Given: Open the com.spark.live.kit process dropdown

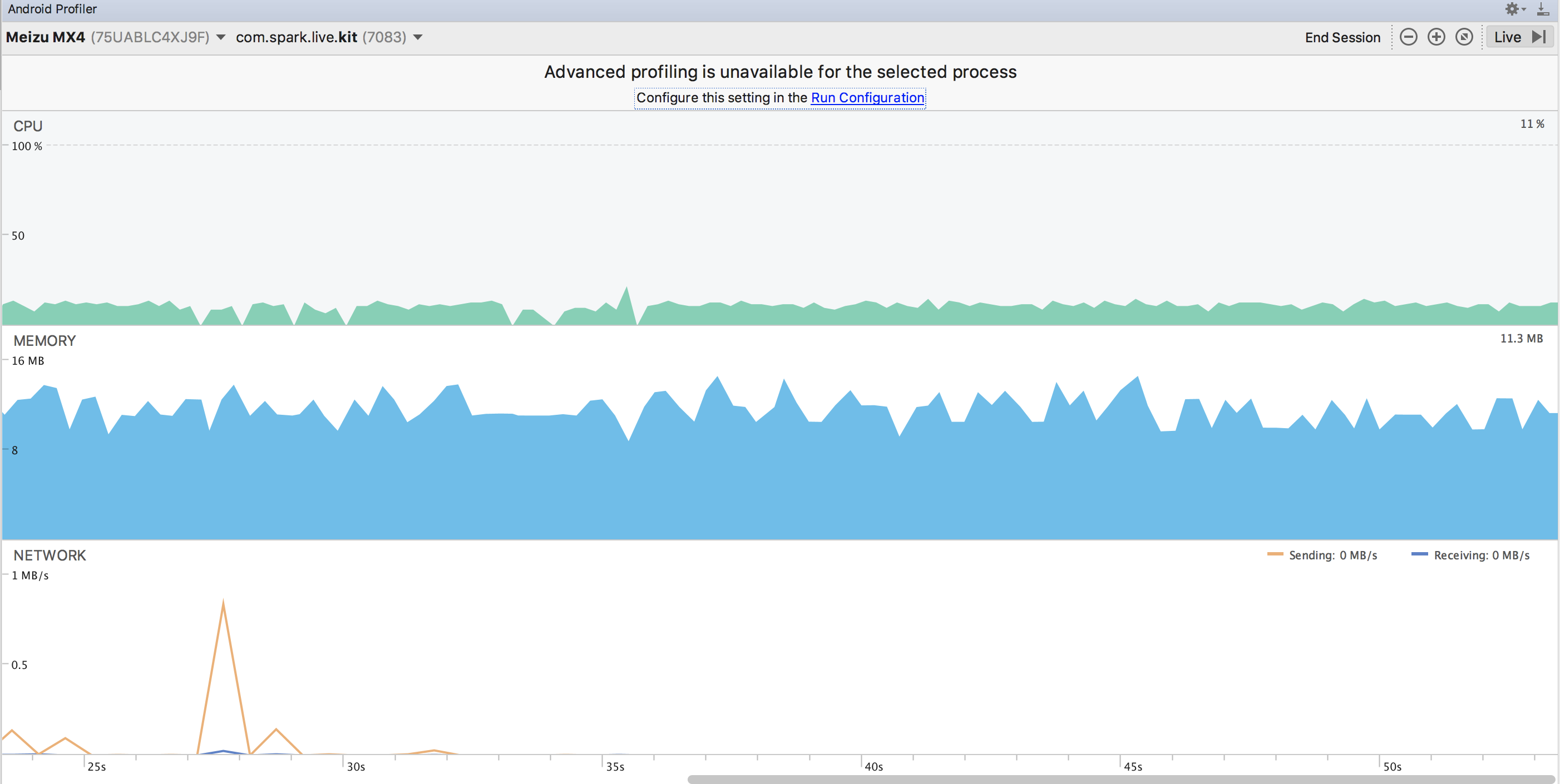Looking at the screenshot, I should click(x=418, y=38).
